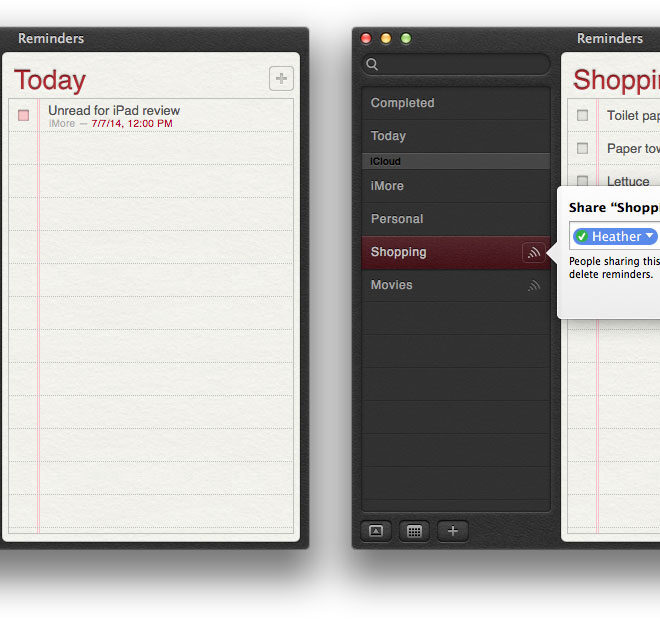Image resolution: width=660 pixels, height=620 pixels.
Task: Click the Shopping list title heading
Action: [x=616, y=80]
